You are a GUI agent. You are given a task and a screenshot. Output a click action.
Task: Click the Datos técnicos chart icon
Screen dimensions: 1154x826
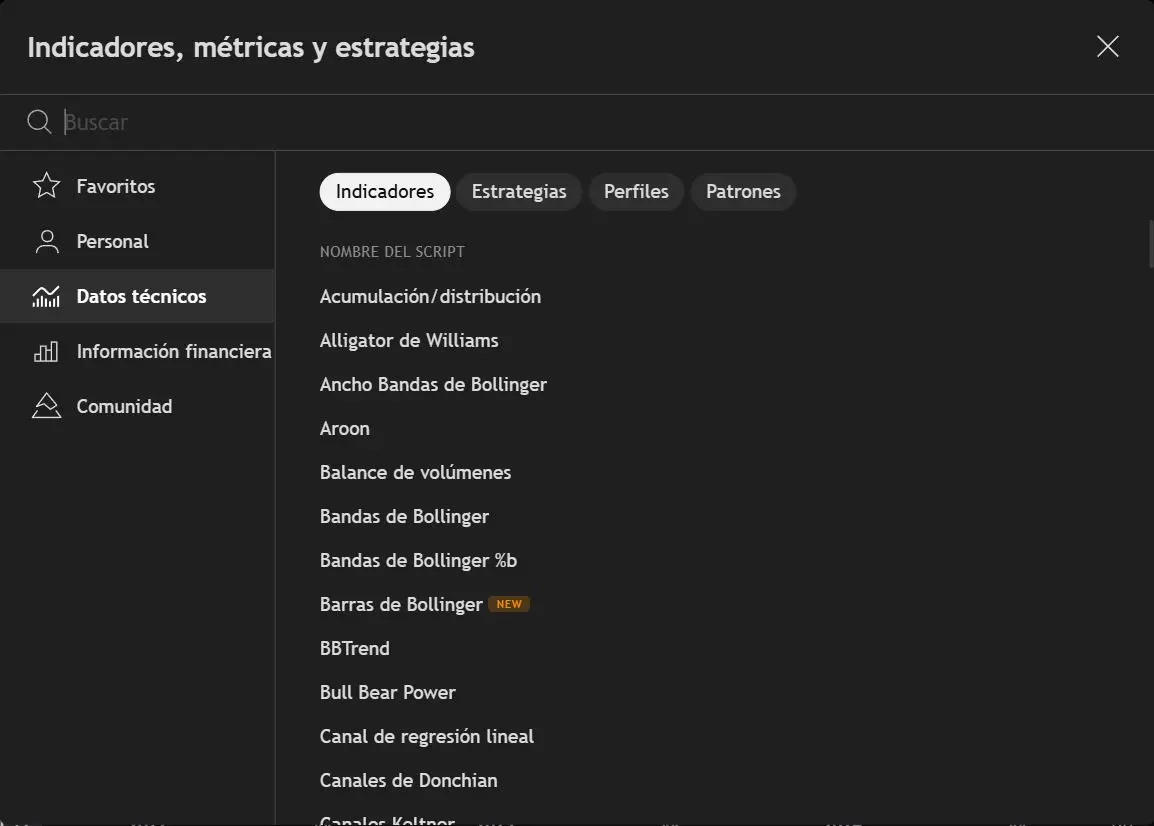[x=46, y=296]
